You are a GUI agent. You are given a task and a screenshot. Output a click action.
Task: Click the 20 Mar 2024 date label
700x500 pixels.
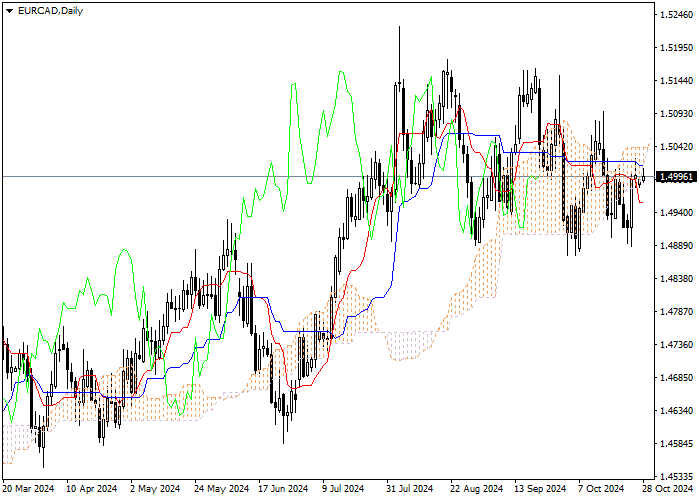pos(28,489)
